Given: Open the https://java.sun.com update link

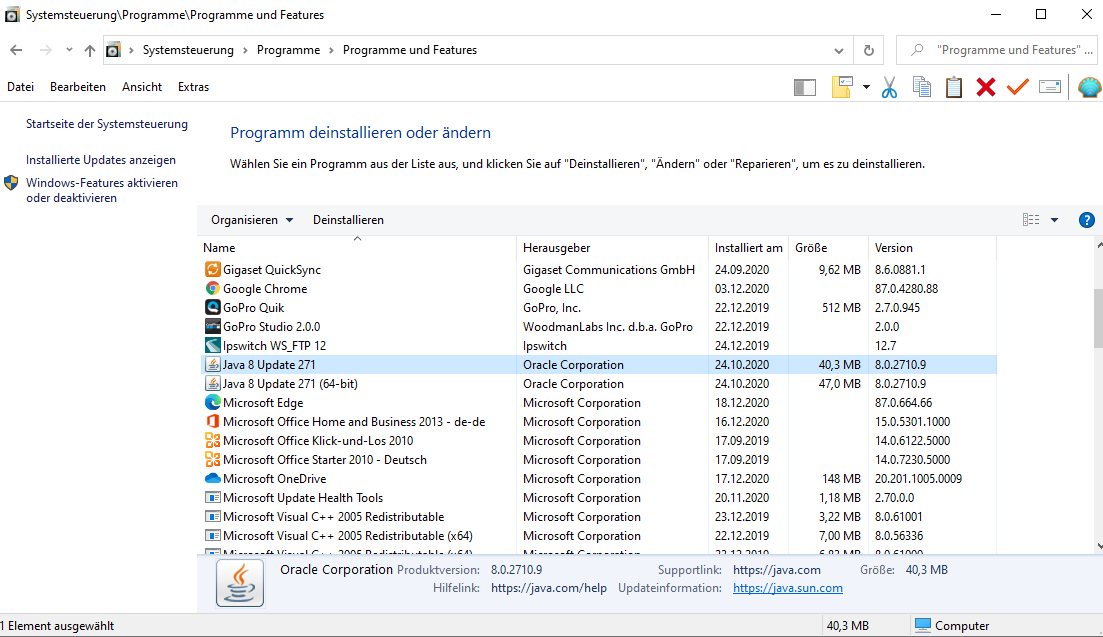Looking at the screenshot, I should (x=787, y=588).
